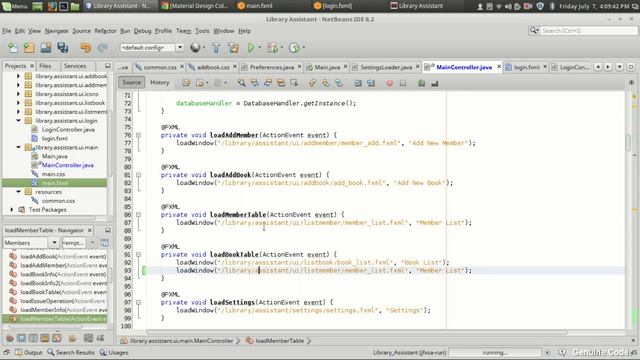Open the Menu button in the OS panel
Image resolution: width=640 pixels, height=360 pixels.
click(x=14, y=6)
